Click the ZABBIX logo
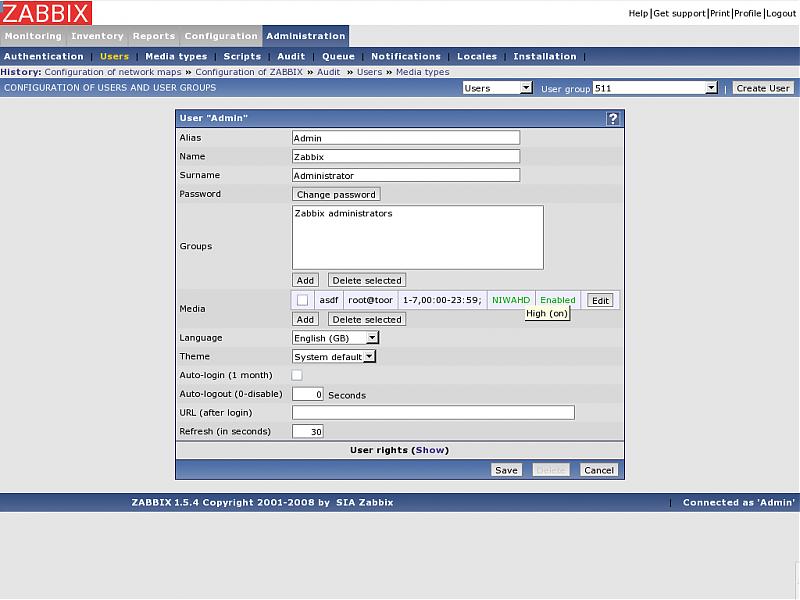 pos(46,13)
